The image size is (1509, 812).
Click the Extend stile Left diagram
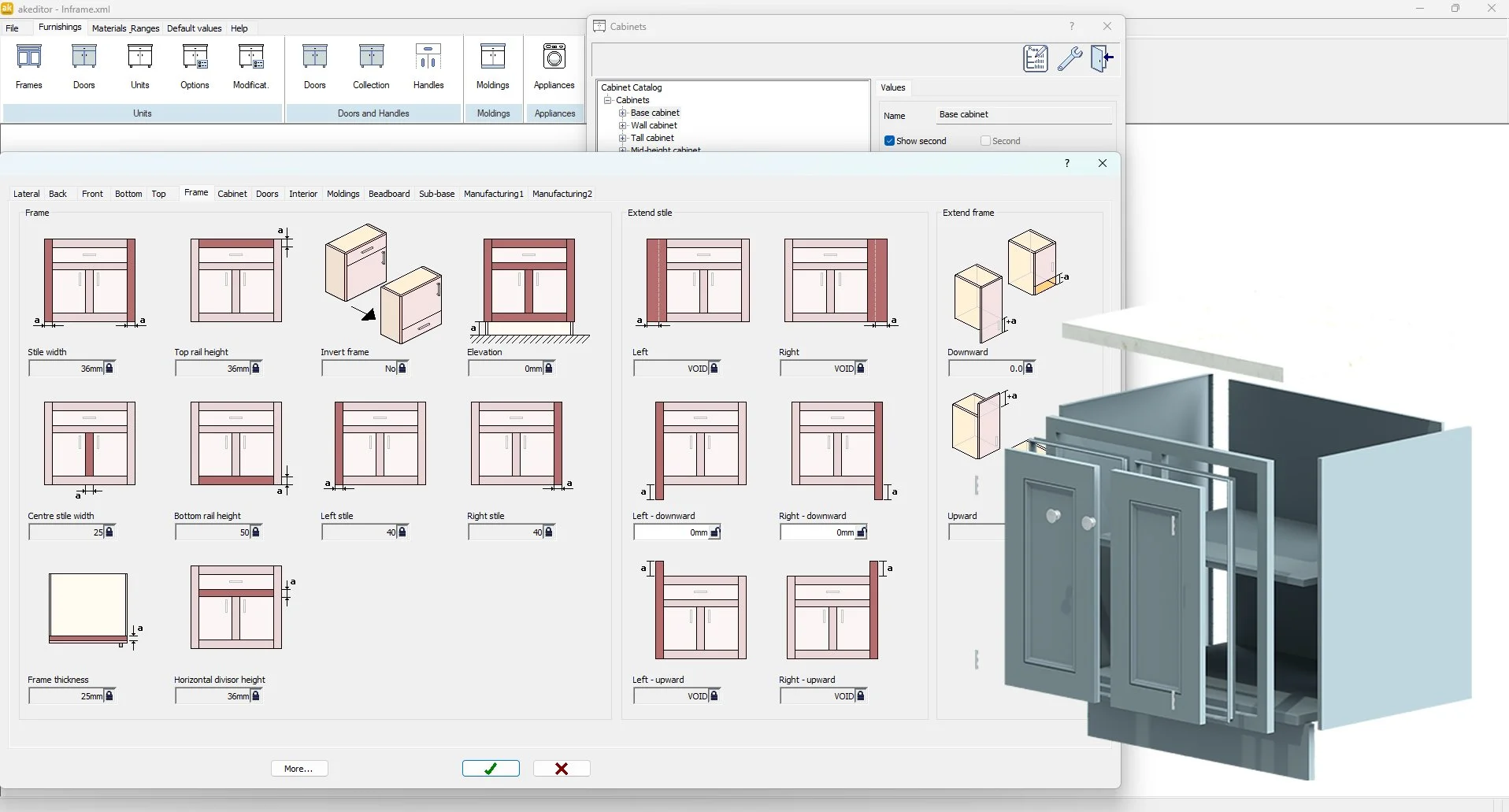[693, 284]
